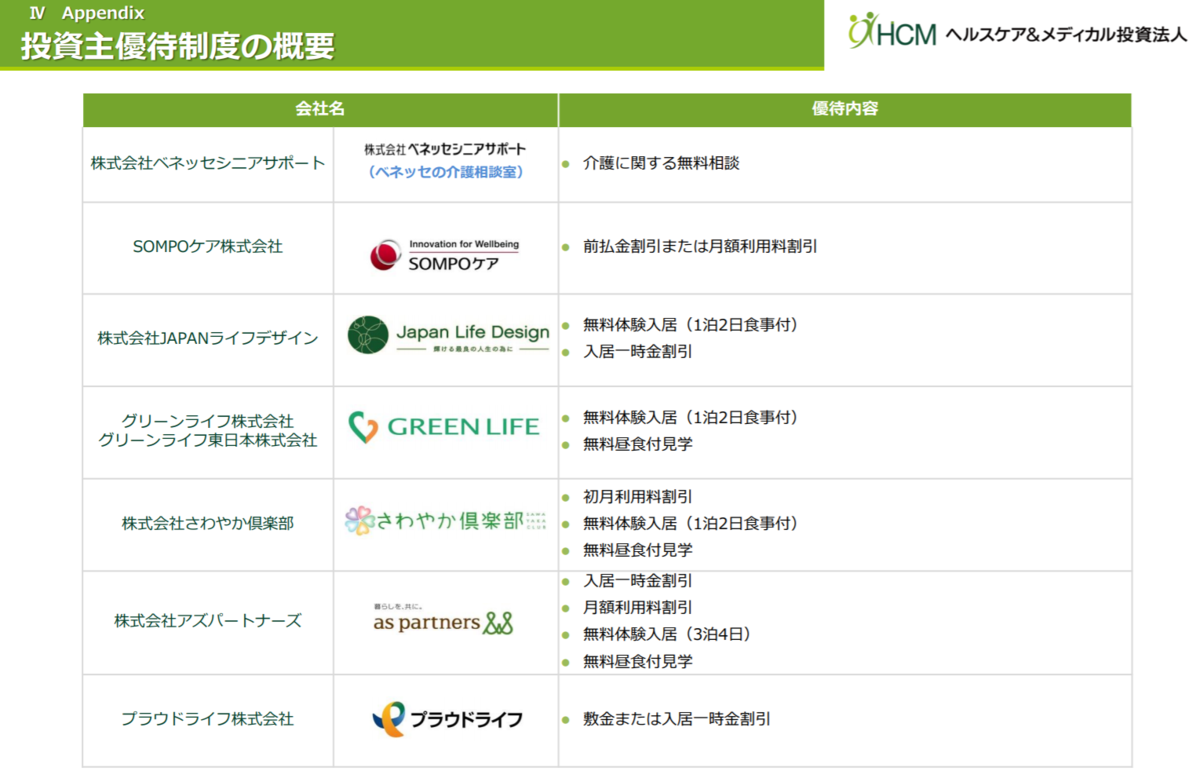Click 介護に関する無料相談 benefit text
This screenshot has width=1200, height=771.
(661, 163)
